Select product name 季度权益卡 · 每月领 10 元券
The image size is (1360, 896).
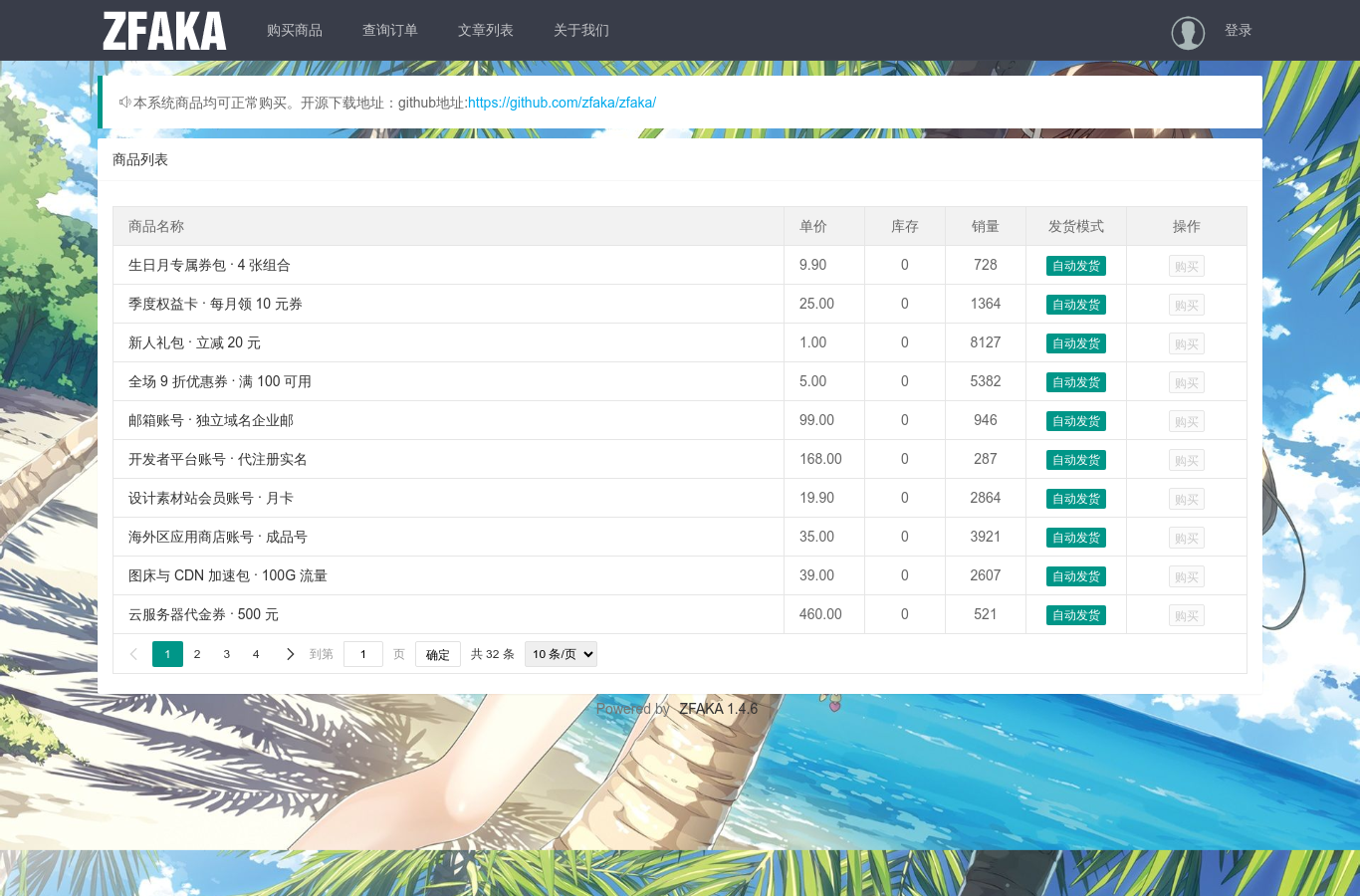[215, 304]
